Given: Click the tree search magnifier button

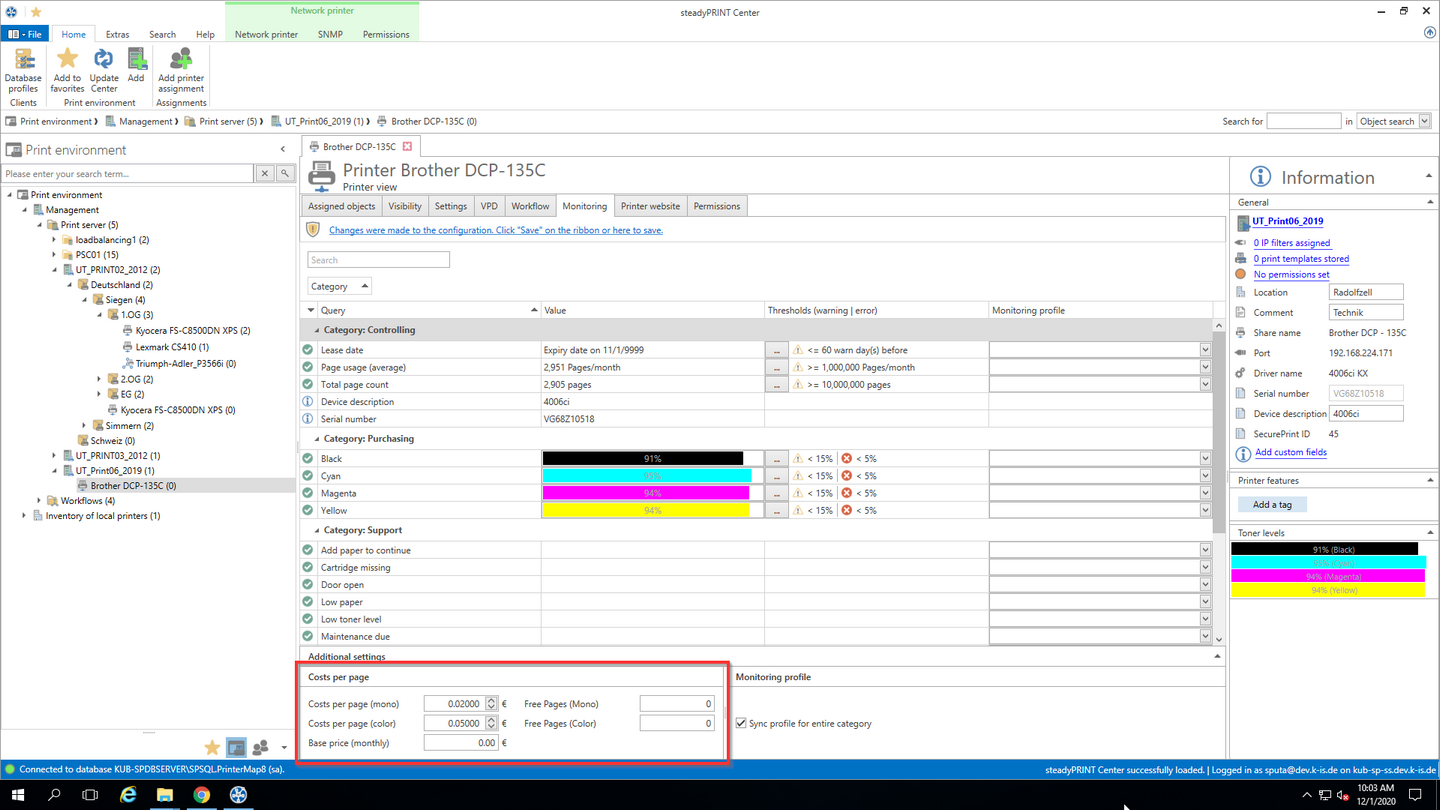Looking at the screenshot, I should (285, 174).
